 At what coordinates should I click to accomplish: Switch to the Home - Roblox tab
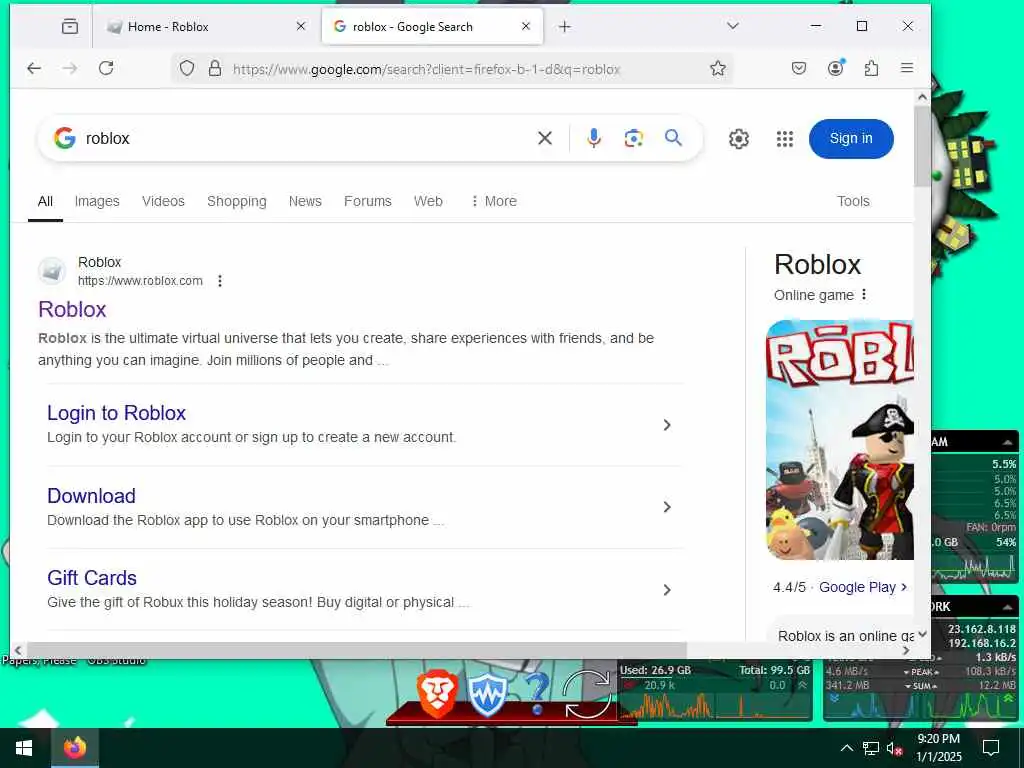pos(206,27)
